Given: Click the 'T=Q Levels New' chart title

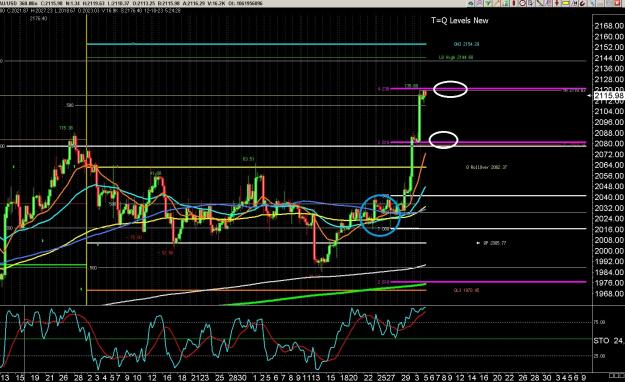Looking at the screenshot, I should (460, 20).
